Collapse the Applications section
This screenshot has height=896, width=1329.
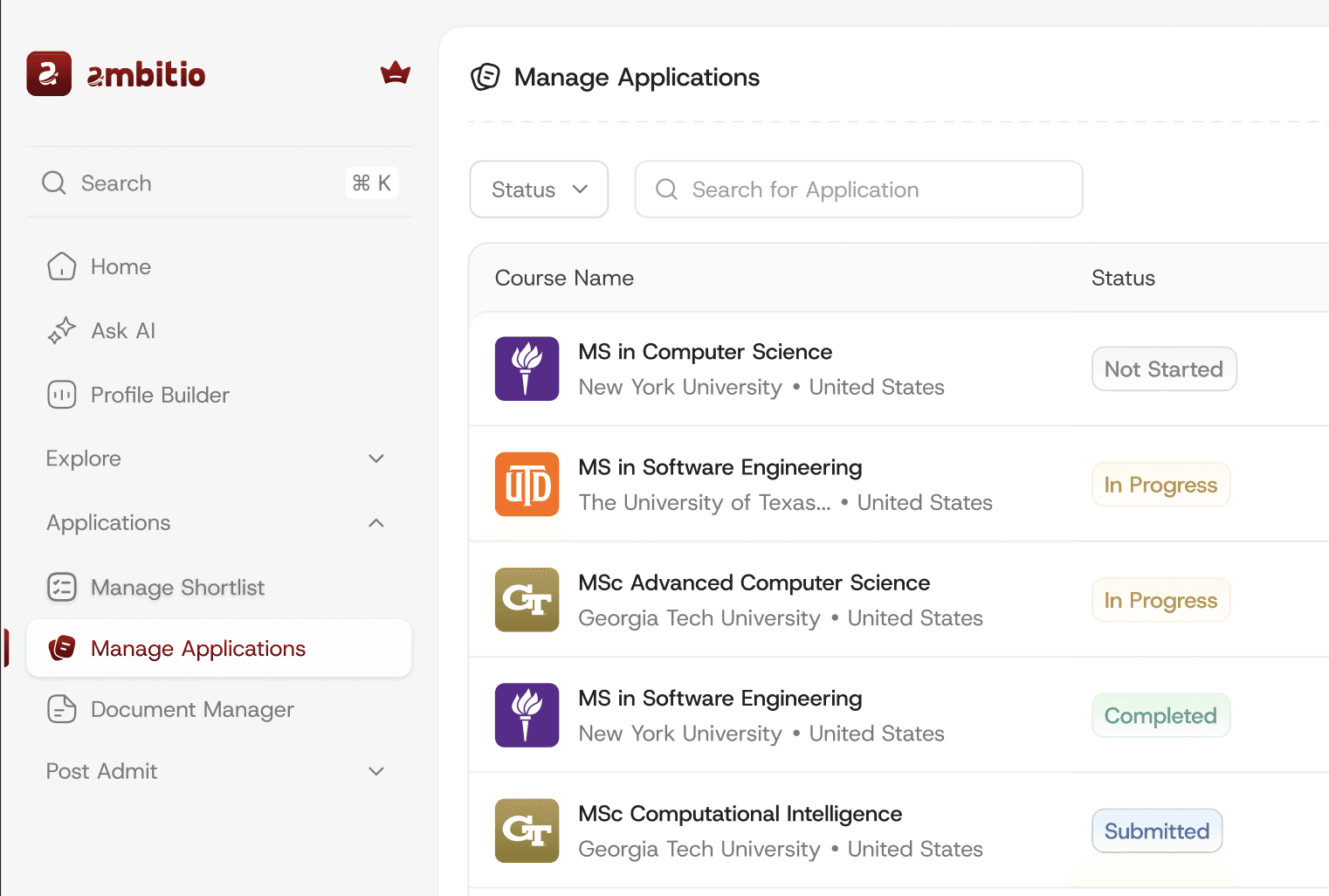376,523
